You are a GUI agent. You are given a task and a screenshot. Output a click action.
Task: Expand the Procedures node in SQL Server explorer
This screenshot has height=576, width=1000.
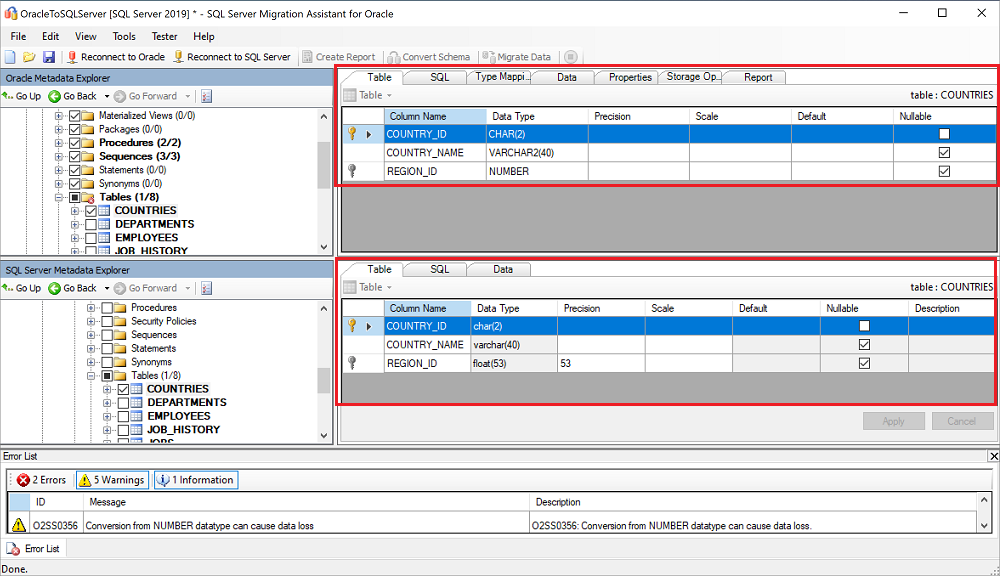pos(91,308)
